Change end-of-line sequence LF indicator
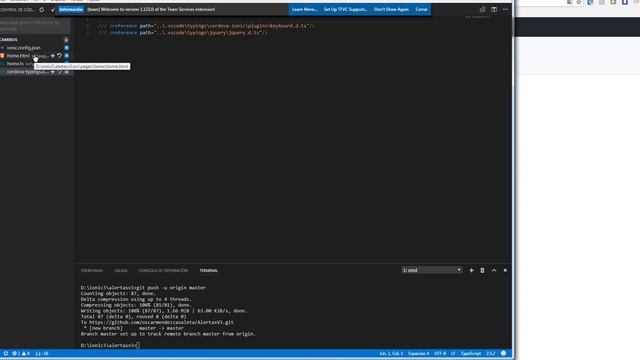The image size is (640, 360). point(453,353)
